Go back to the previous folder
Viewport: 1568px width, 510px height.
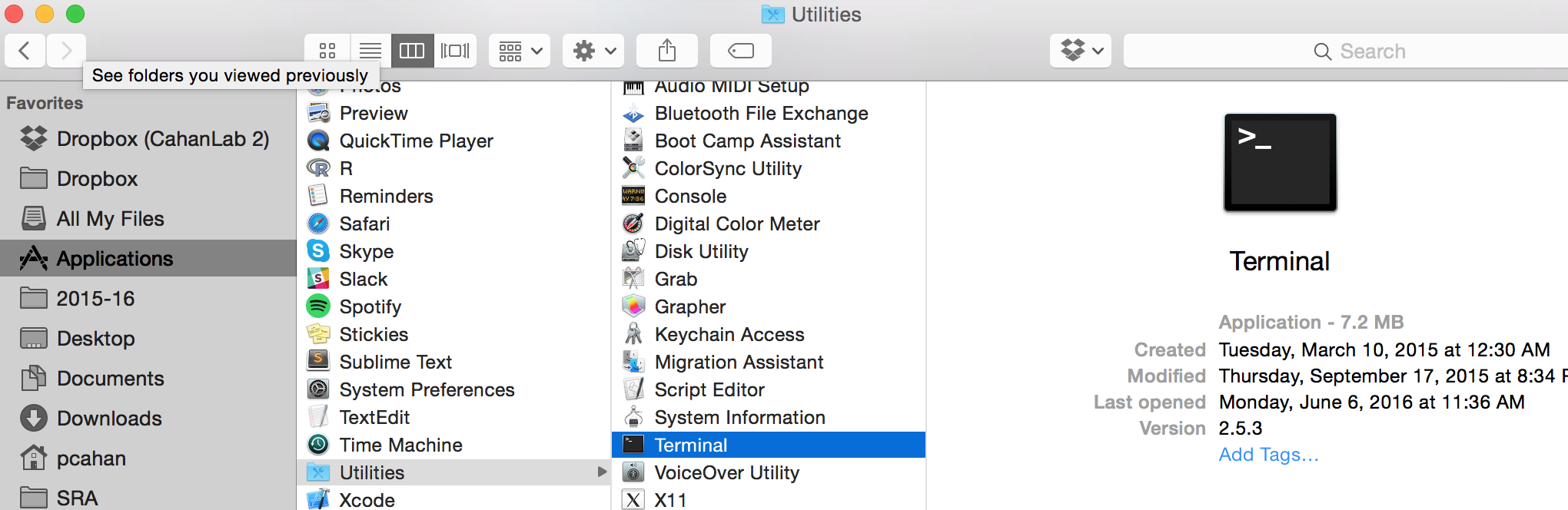[25, 51]
